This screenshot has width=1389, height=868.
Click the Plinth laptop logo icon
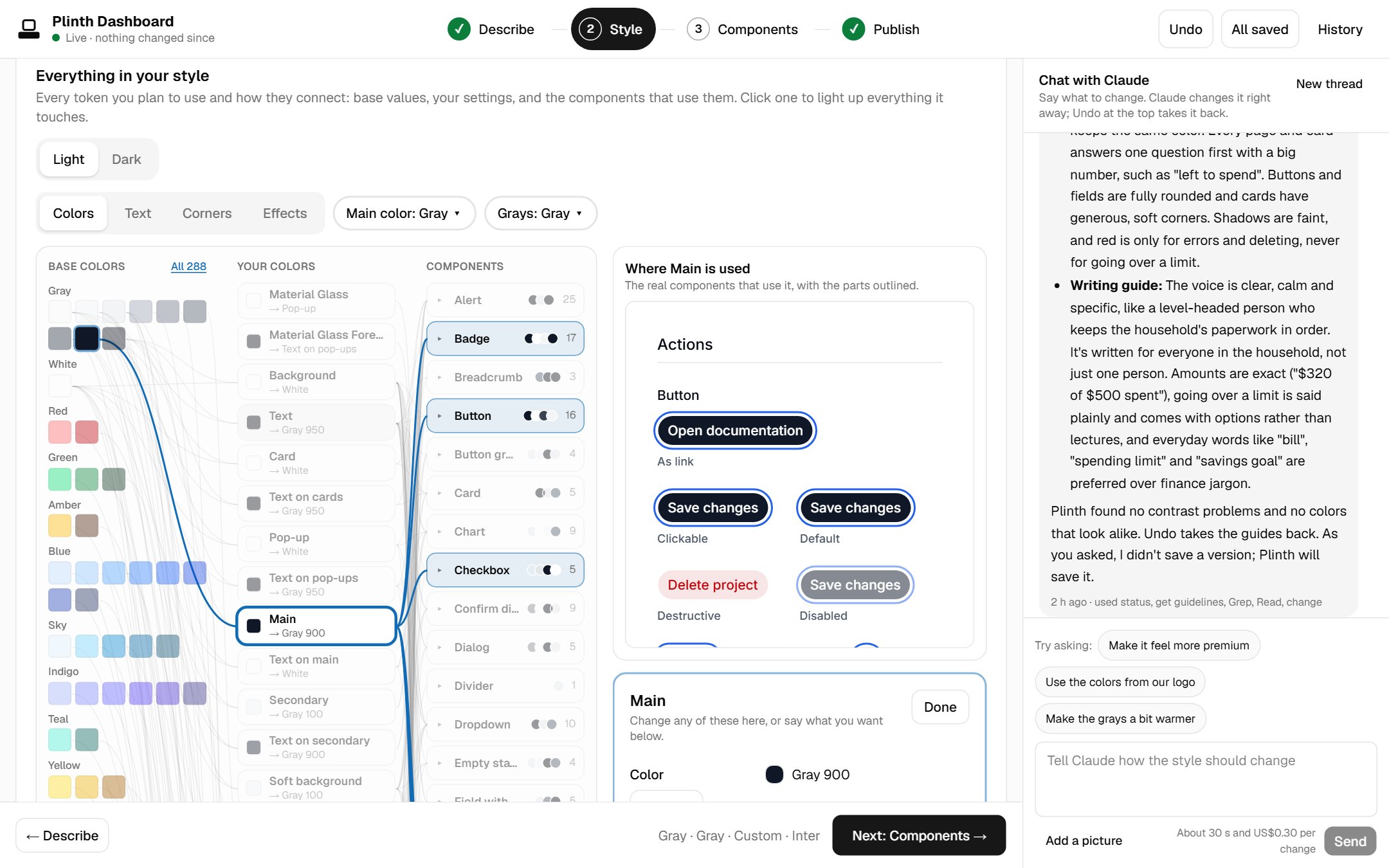pos(28,29)
